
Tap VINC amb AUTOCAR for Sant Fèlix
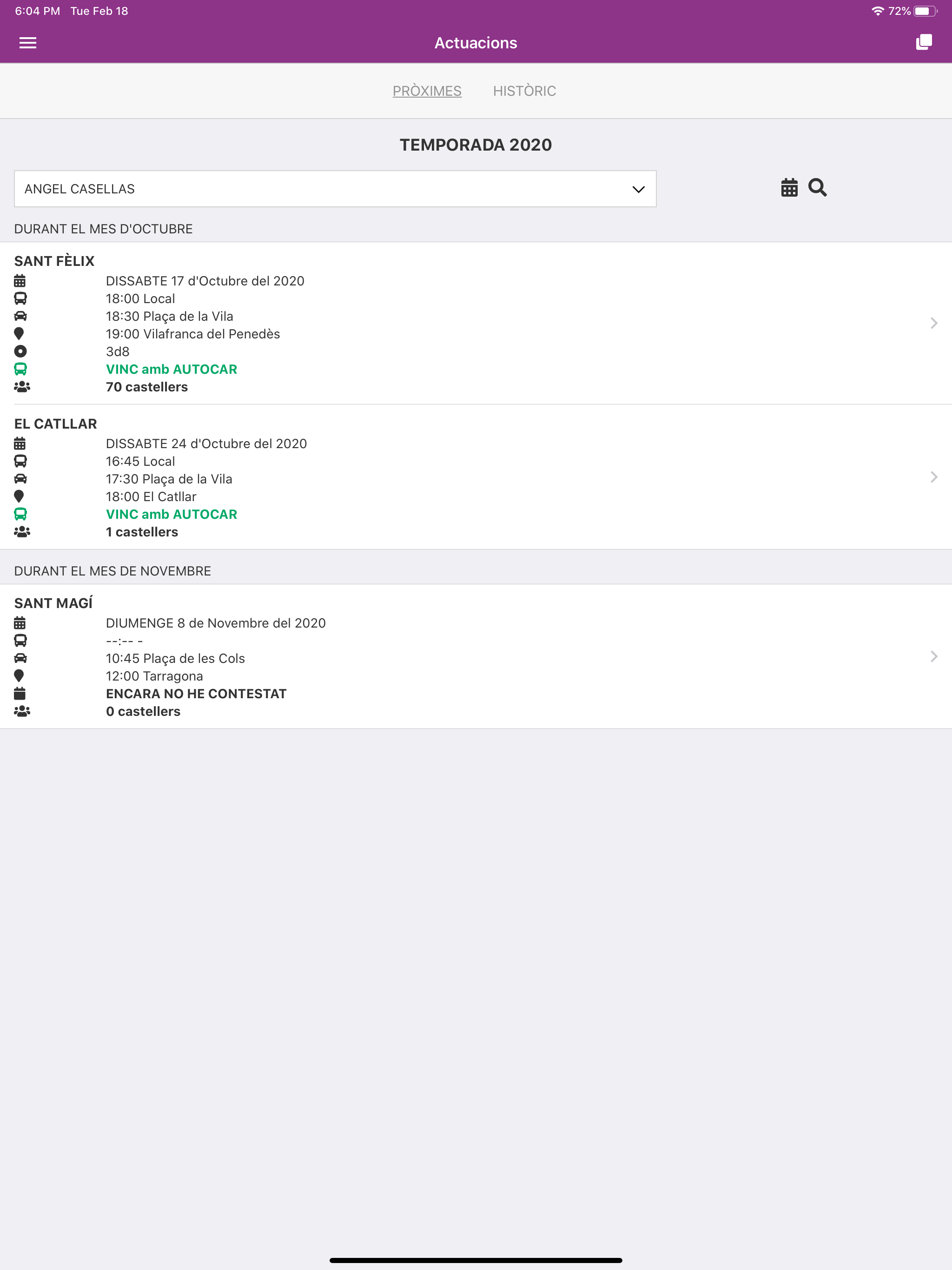tap(171, 369)
